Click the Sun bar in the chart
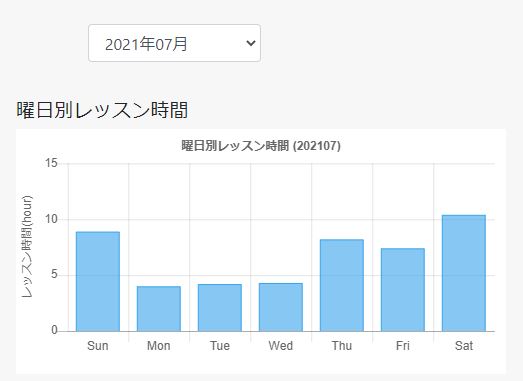 [x=98, y=281]
